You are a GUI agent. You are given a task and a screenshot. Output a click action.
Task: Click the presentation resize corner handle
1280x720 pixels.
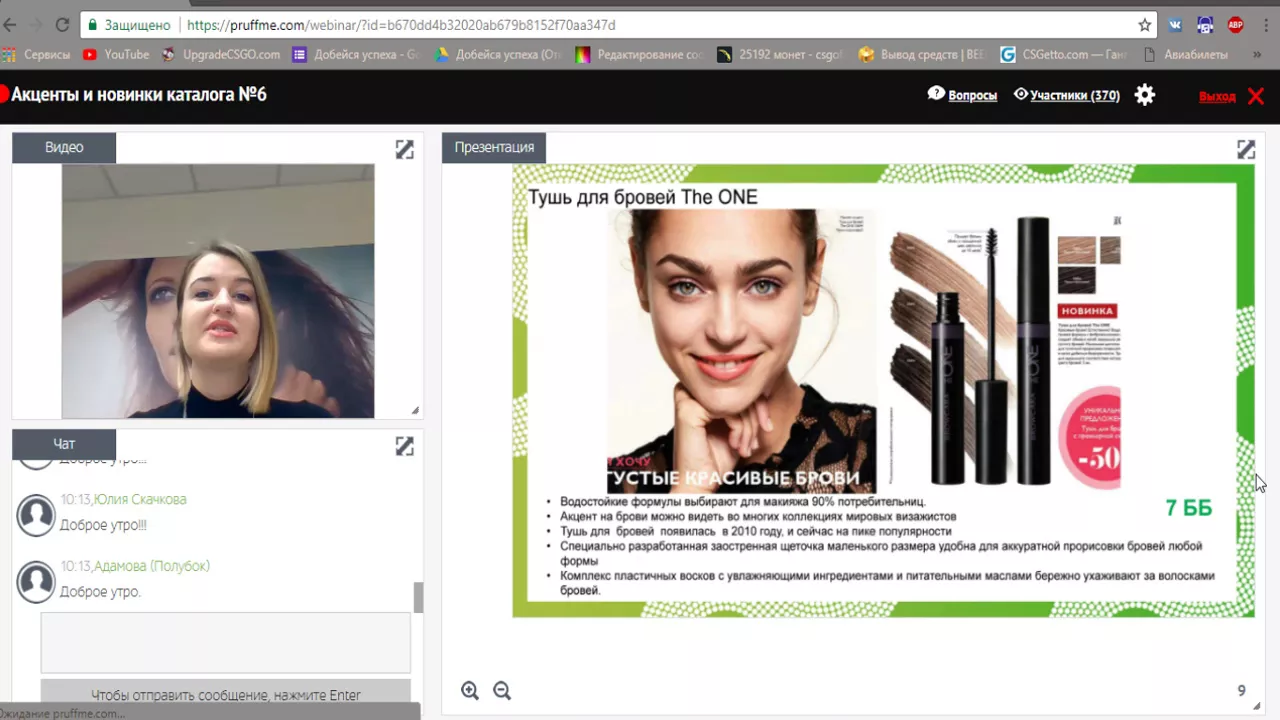(x=1256, y=706)
